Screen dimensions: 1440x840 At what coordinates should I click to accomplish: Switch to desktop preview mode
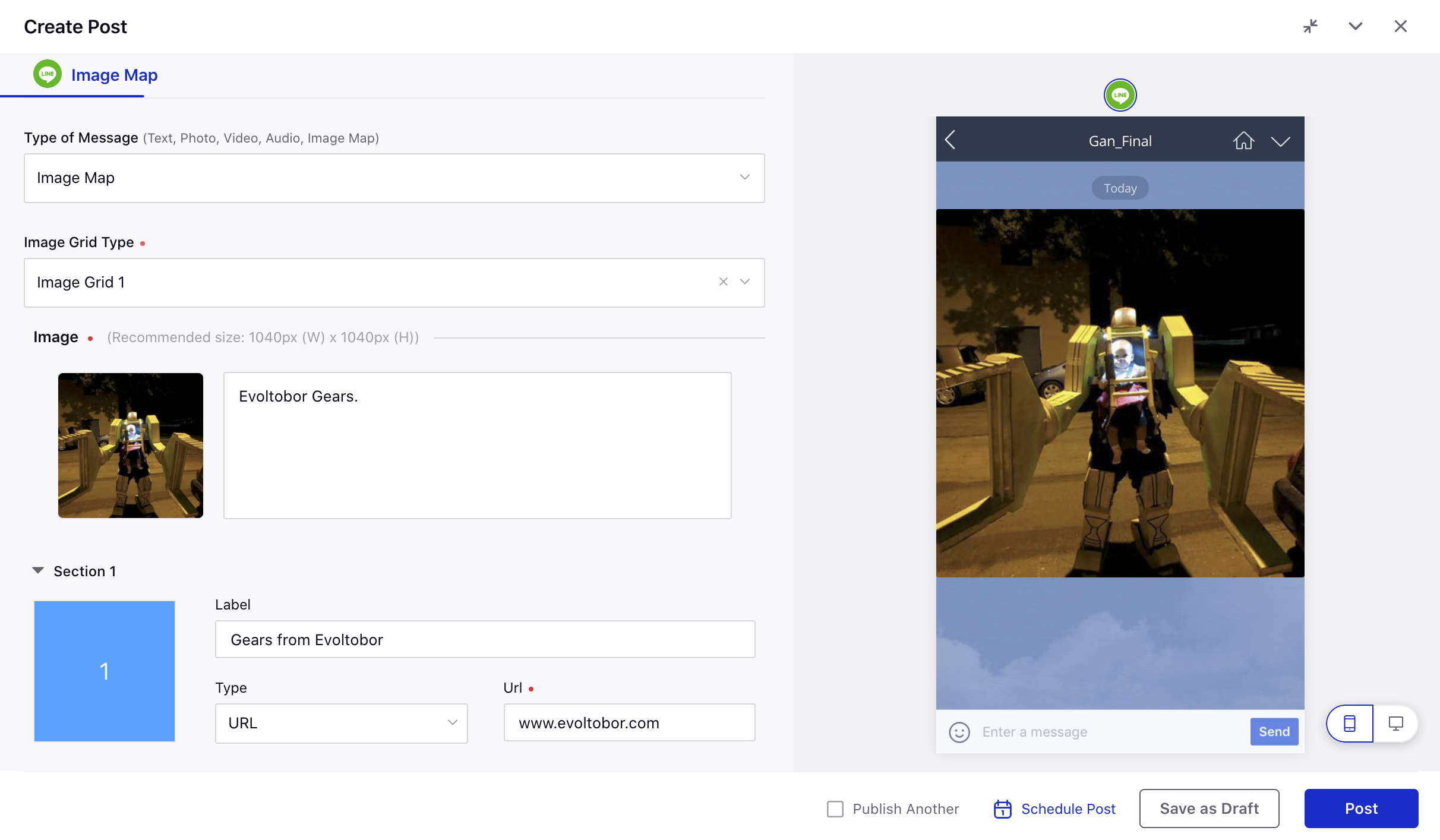click(x=1395, y=724)
